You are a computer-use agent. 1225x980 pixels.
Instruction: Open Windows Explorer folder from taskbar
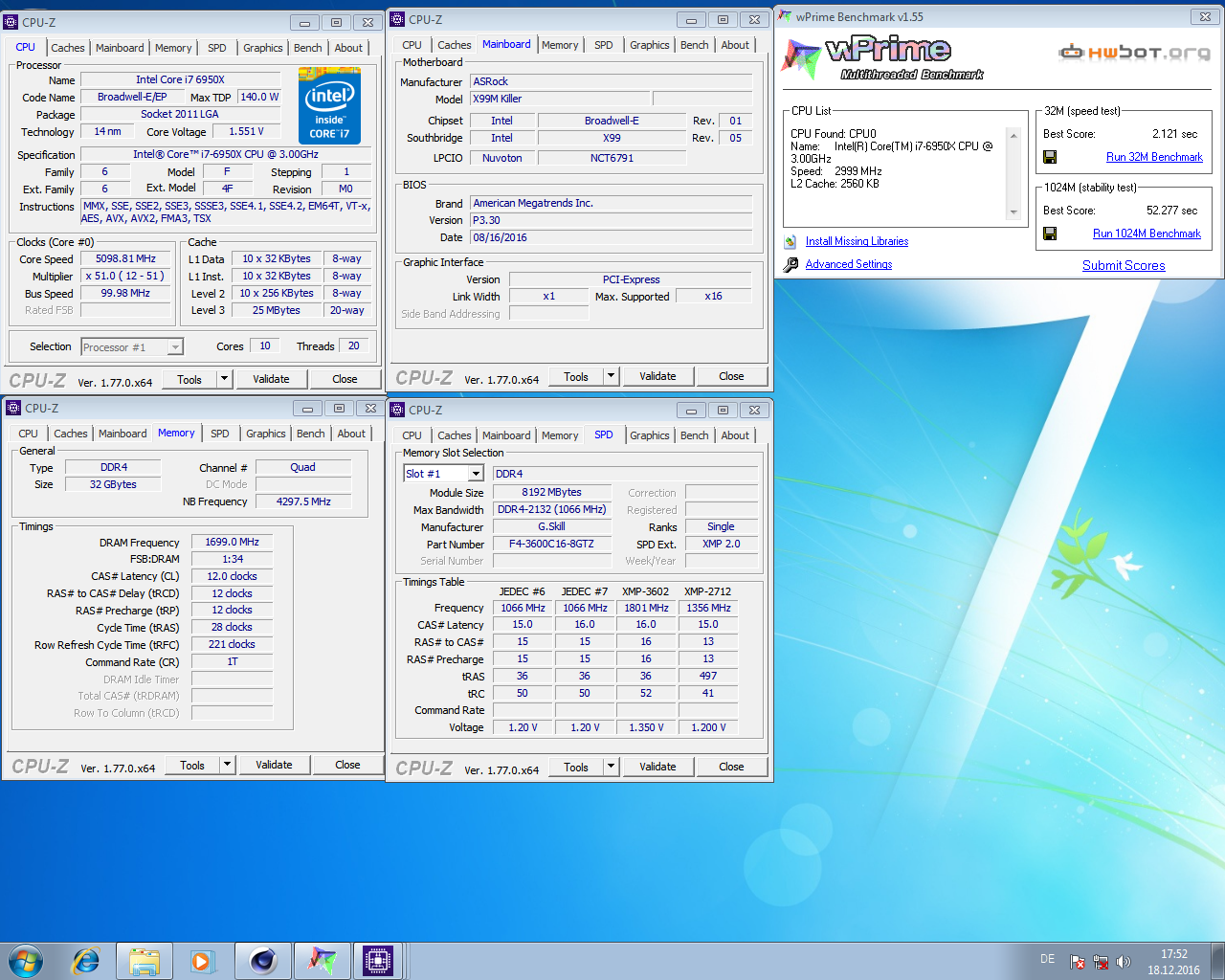tap(145, 961)
